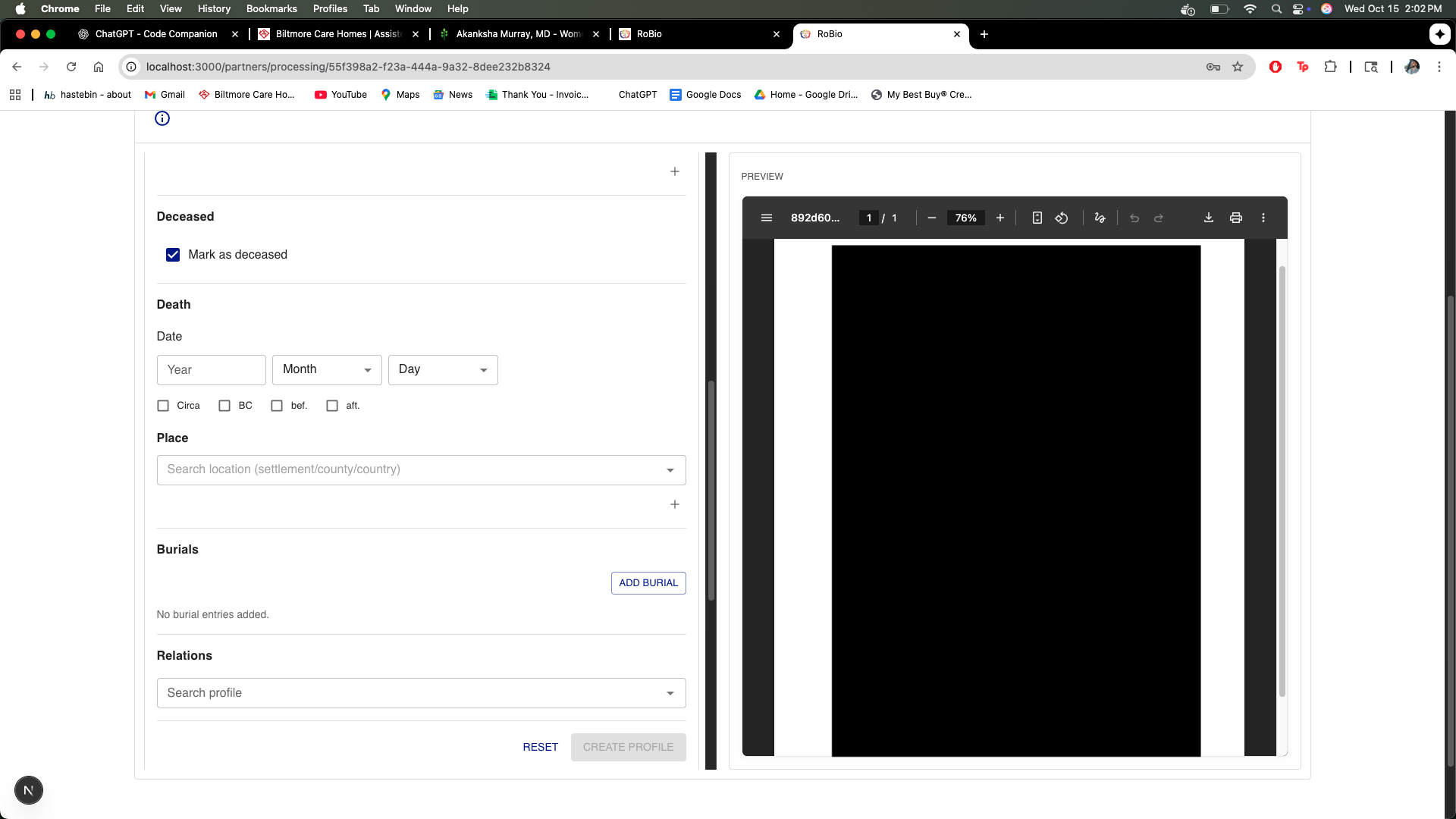Check the BC date checkbox

(224, 406)
